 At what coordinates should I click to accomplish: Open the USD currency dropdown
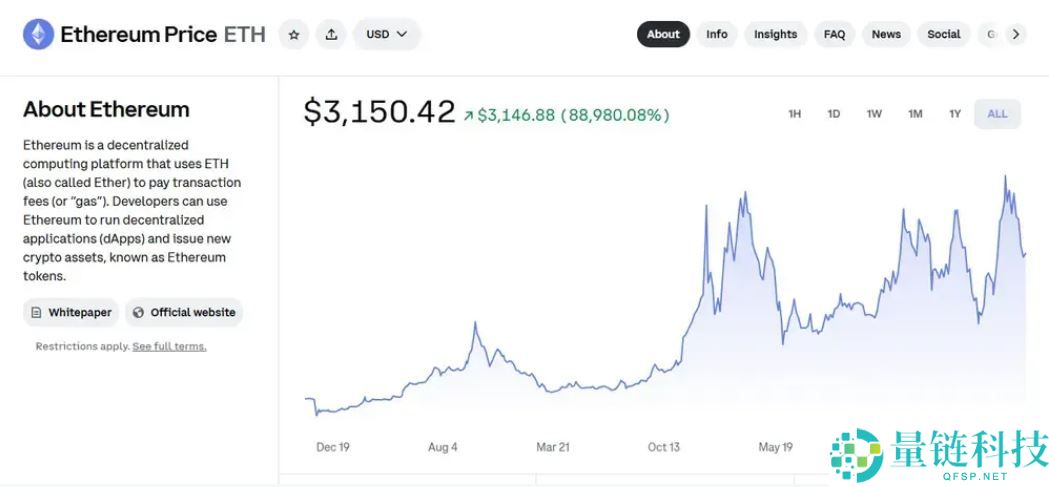386,34
